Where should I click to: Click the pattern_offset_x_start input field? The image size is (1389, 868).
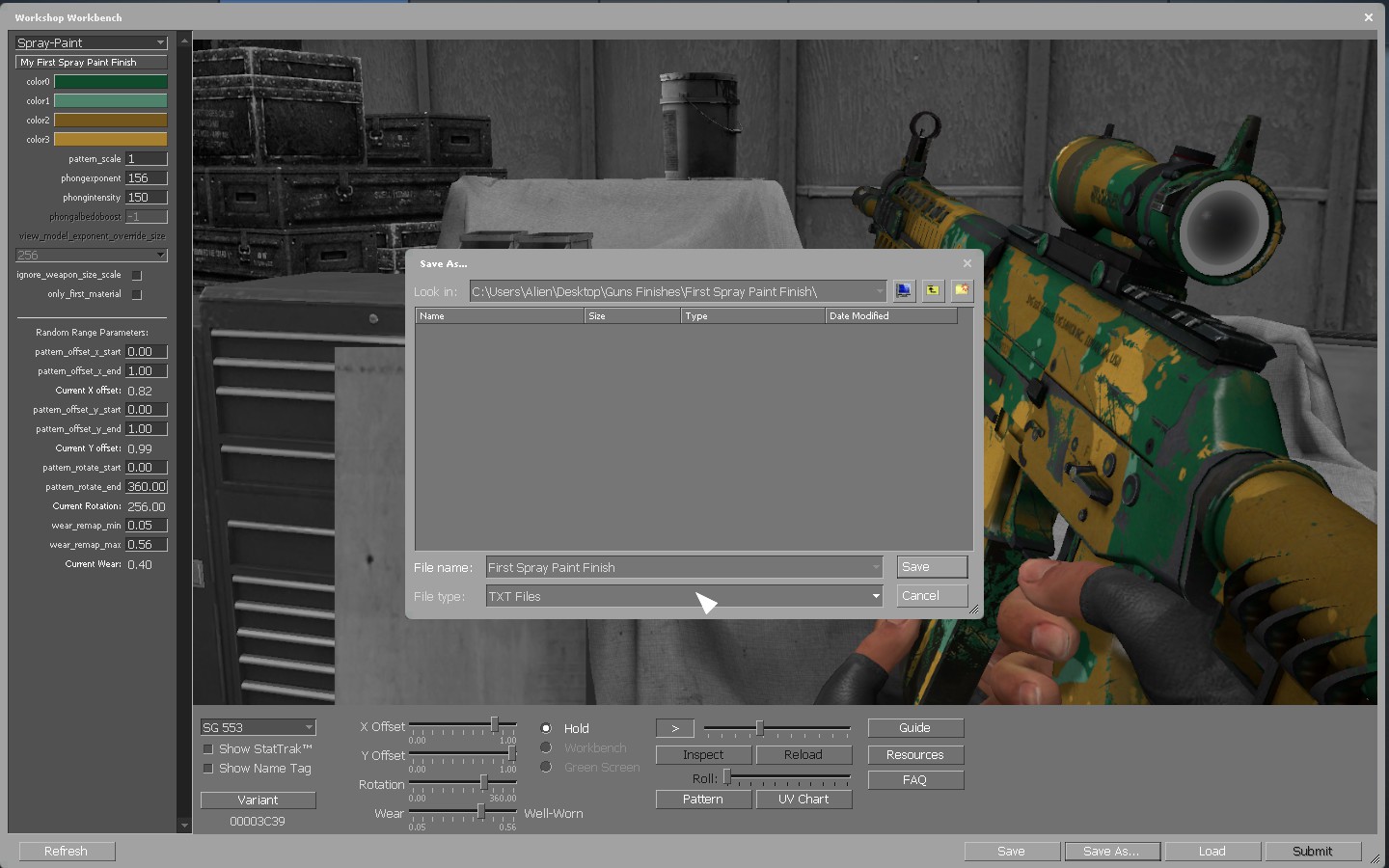(147, 352)
